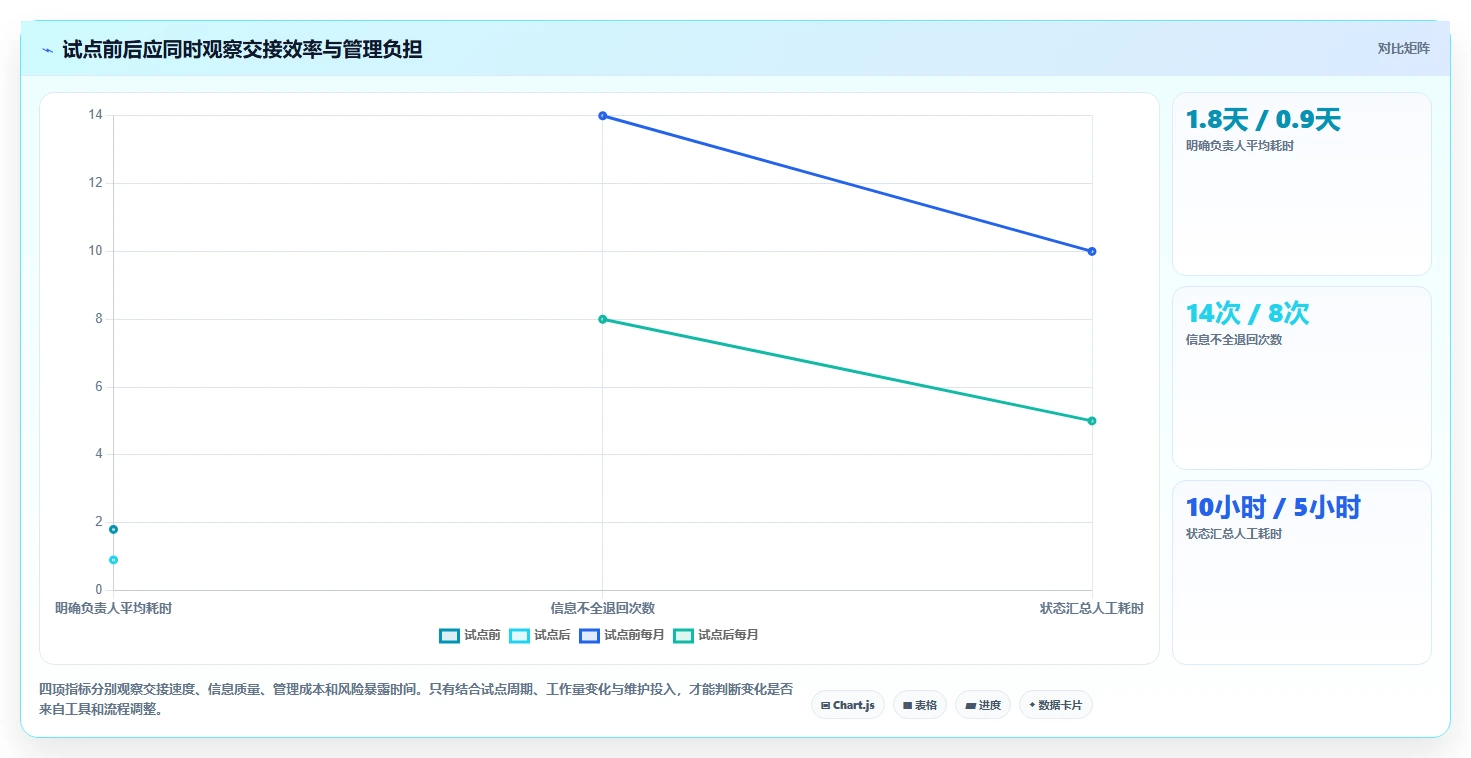Click the 表格 tag chip
This screenshot has width=1471, height=758.
[x=920, y=705]
